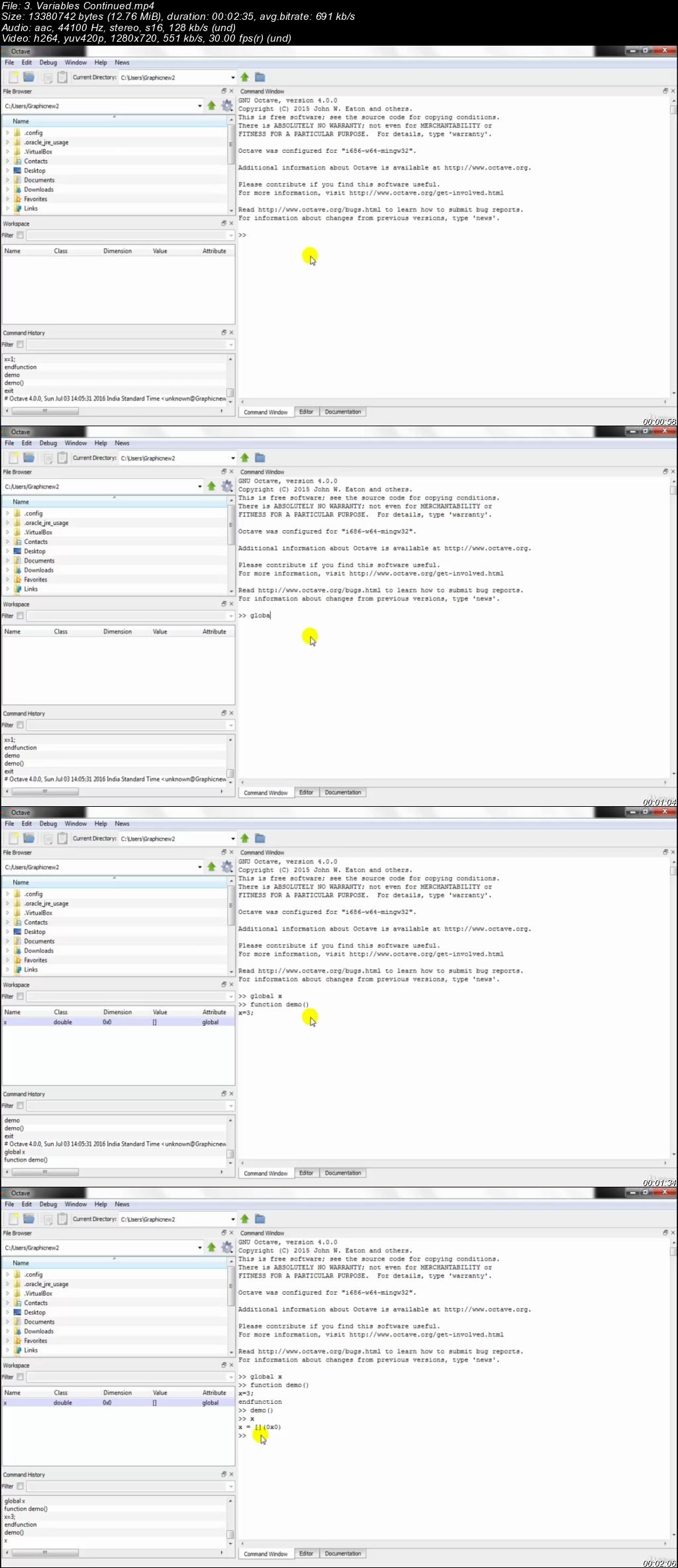Select Command Window tab in the 00:01:34 frame
678x1568 pixels.
[266, 1173]
